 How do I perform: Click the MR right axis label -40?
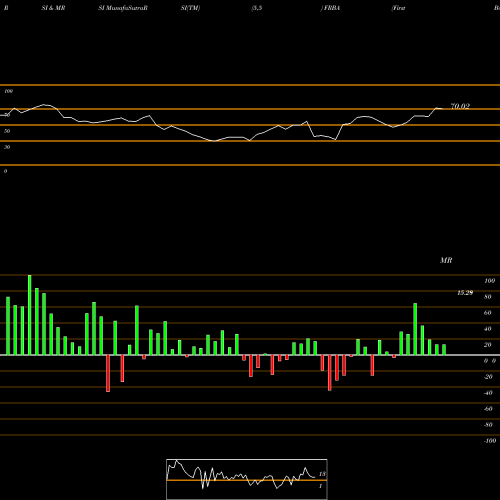point(488,393)
